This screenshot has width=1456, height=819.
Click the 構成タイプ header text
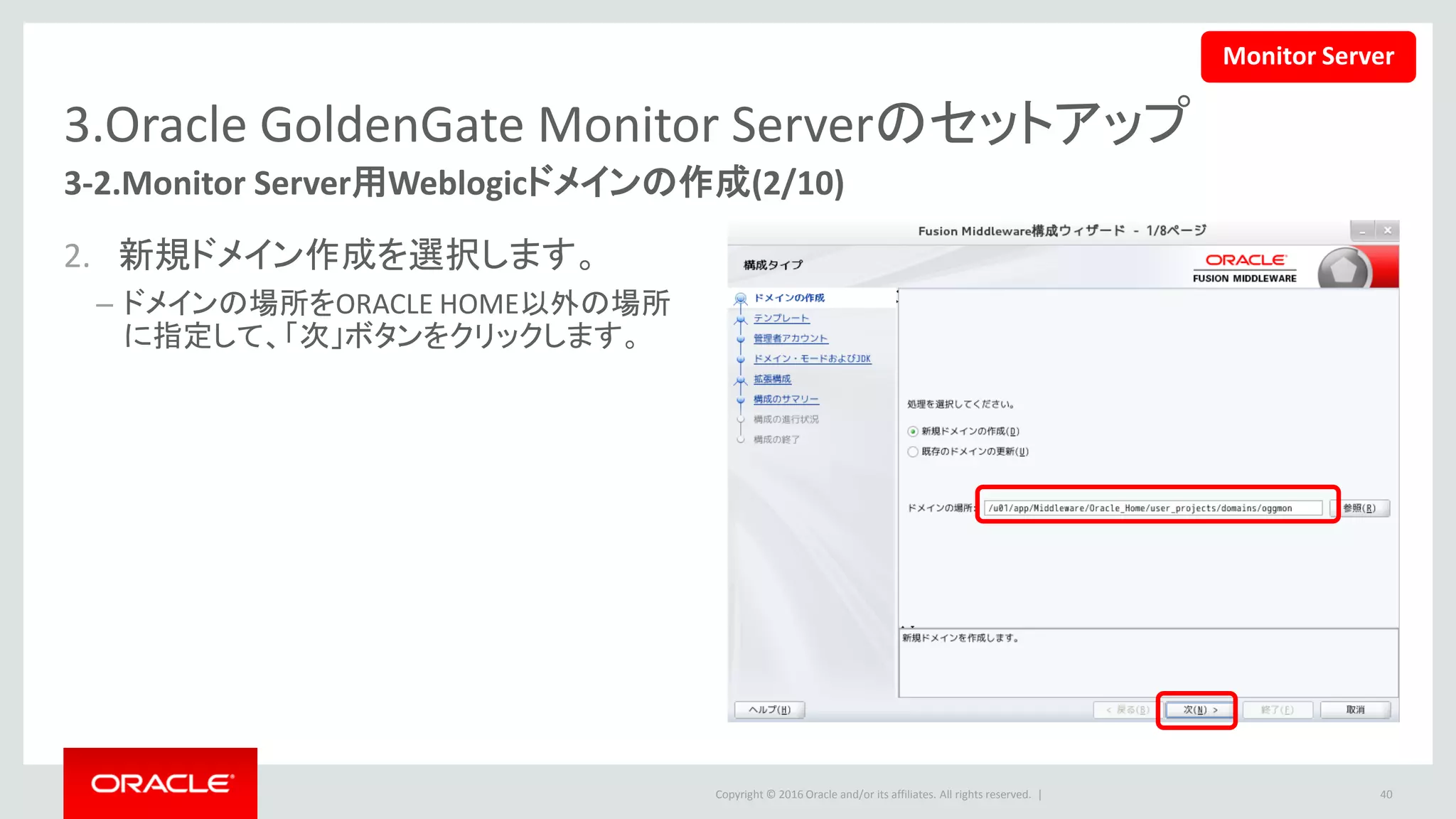[x=773, y=264]
